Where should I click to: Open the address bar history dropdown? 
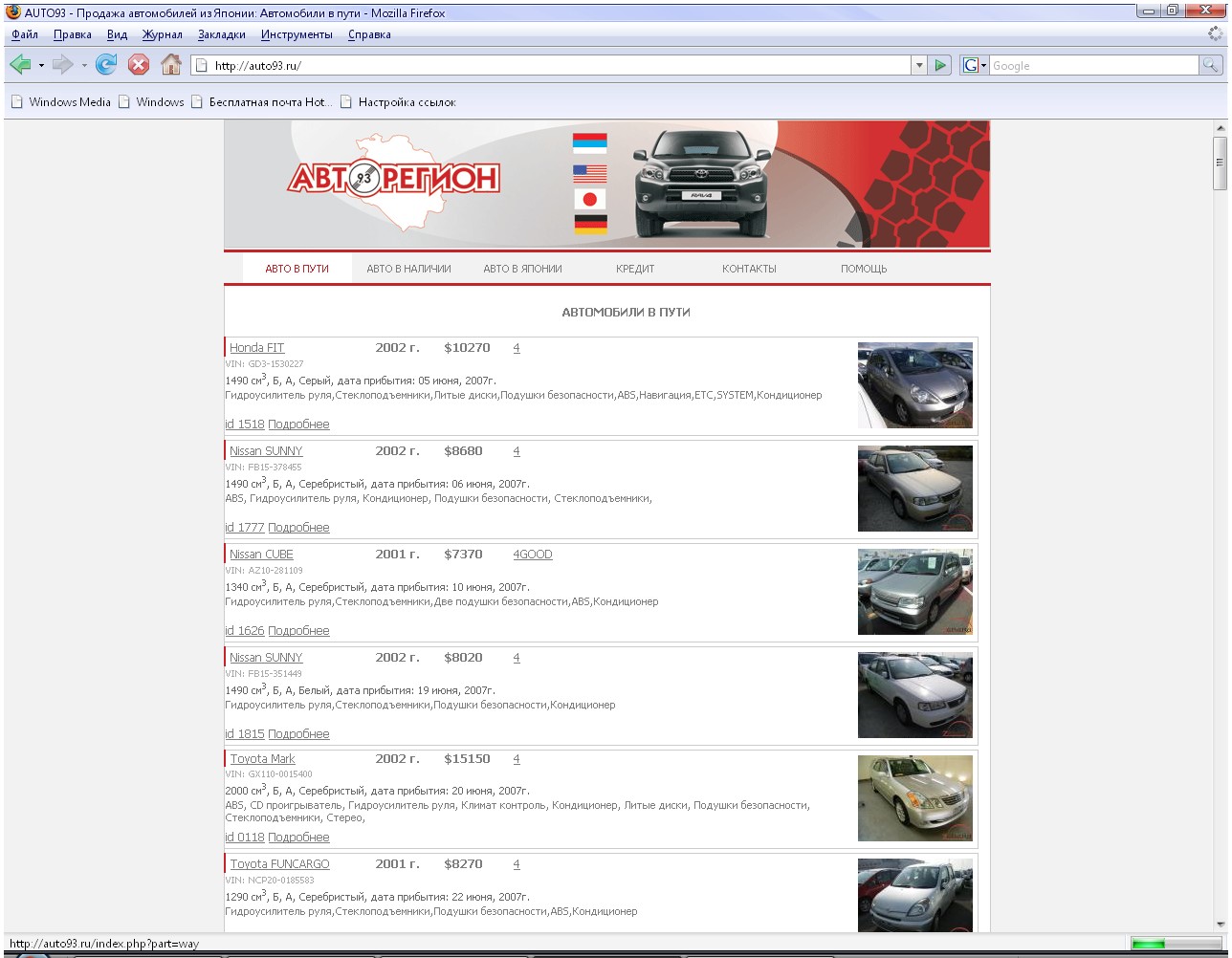[x=920, y=65]
